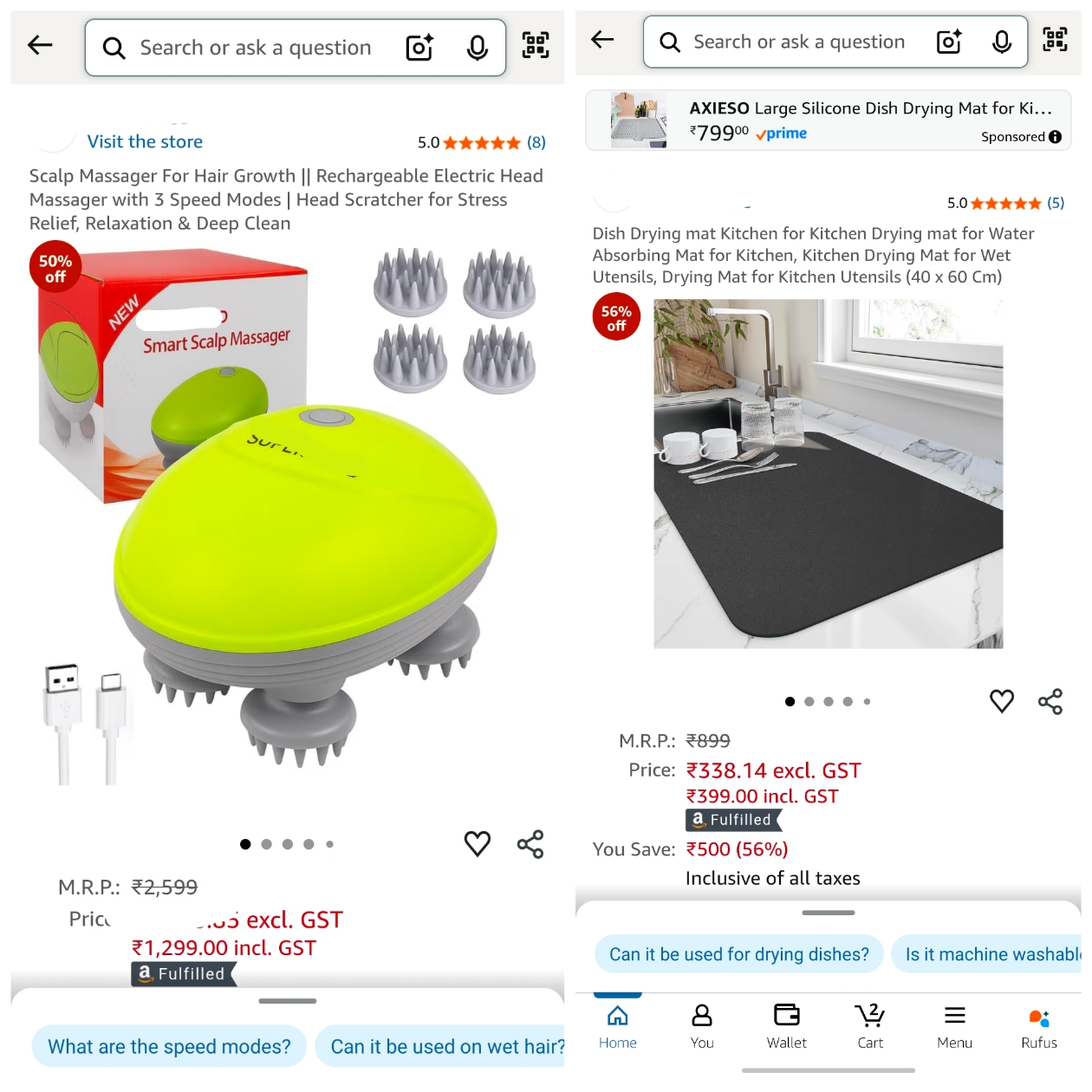Image resolution: width=1092 pixels, height=1092 pixels.
Task: Open QR scanner on dish mat page
Action: coord(1055,40)
